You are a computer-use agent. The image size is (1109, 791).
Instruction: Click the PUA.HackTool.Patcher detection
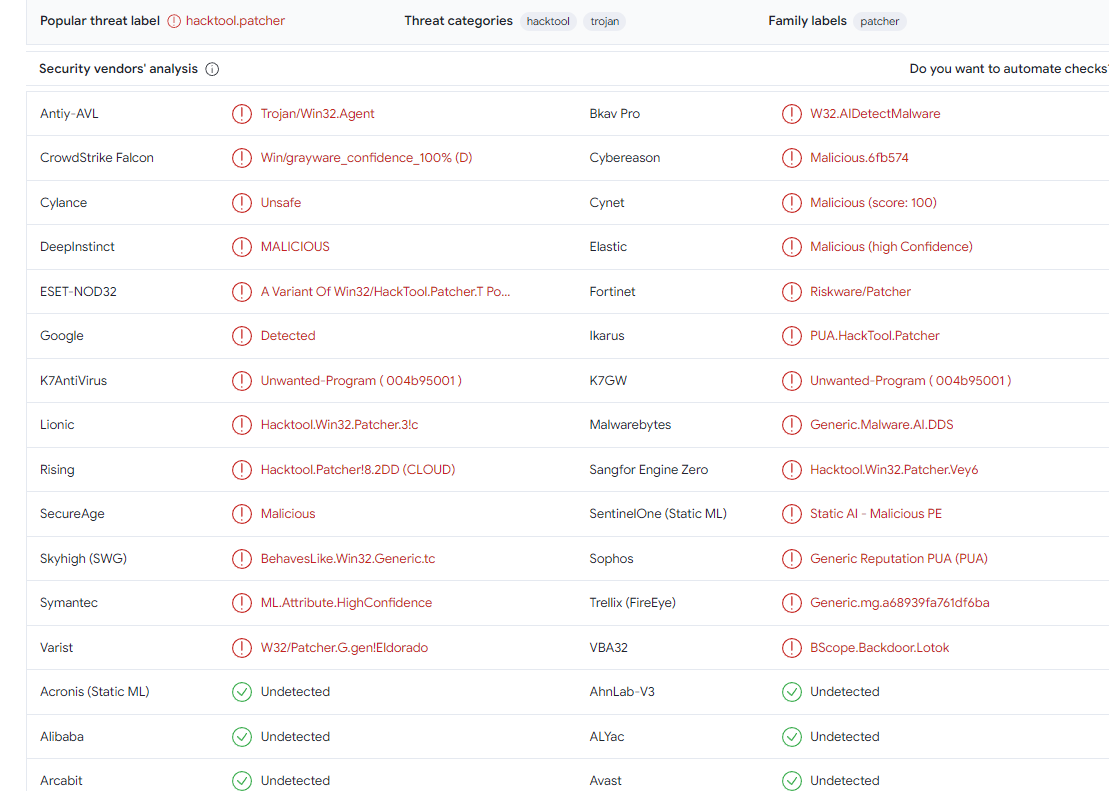coord(875,336)
